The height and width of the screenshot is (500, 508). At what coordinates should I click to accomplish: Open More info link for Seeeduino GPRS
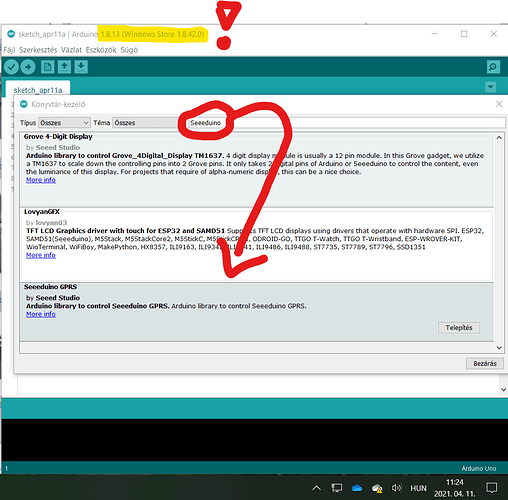[x=41, y=314]
